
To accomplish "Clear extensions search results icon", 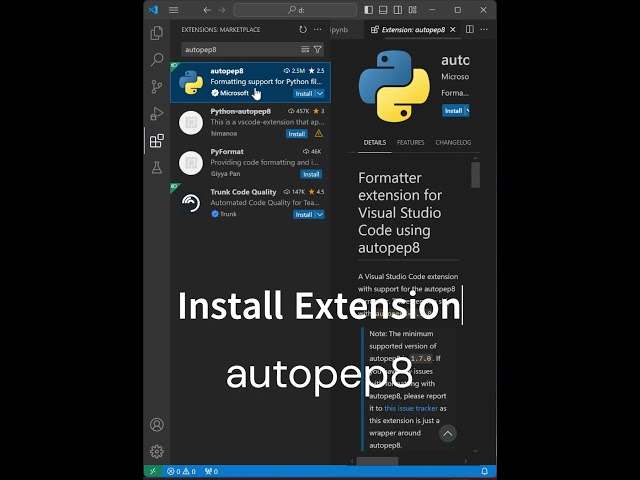I will pos(305,49).
